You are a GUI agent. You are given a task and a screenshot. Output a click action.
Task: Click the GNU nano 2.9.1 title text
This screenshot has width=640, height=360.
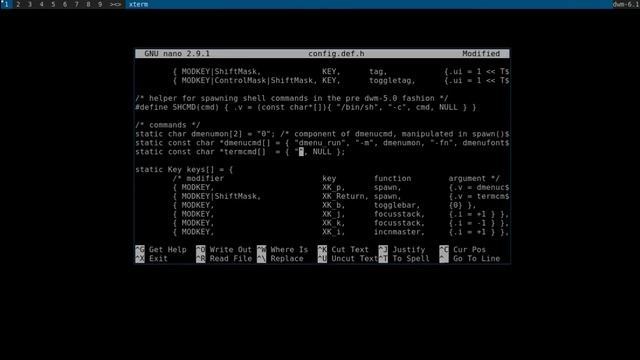point(177,53)
